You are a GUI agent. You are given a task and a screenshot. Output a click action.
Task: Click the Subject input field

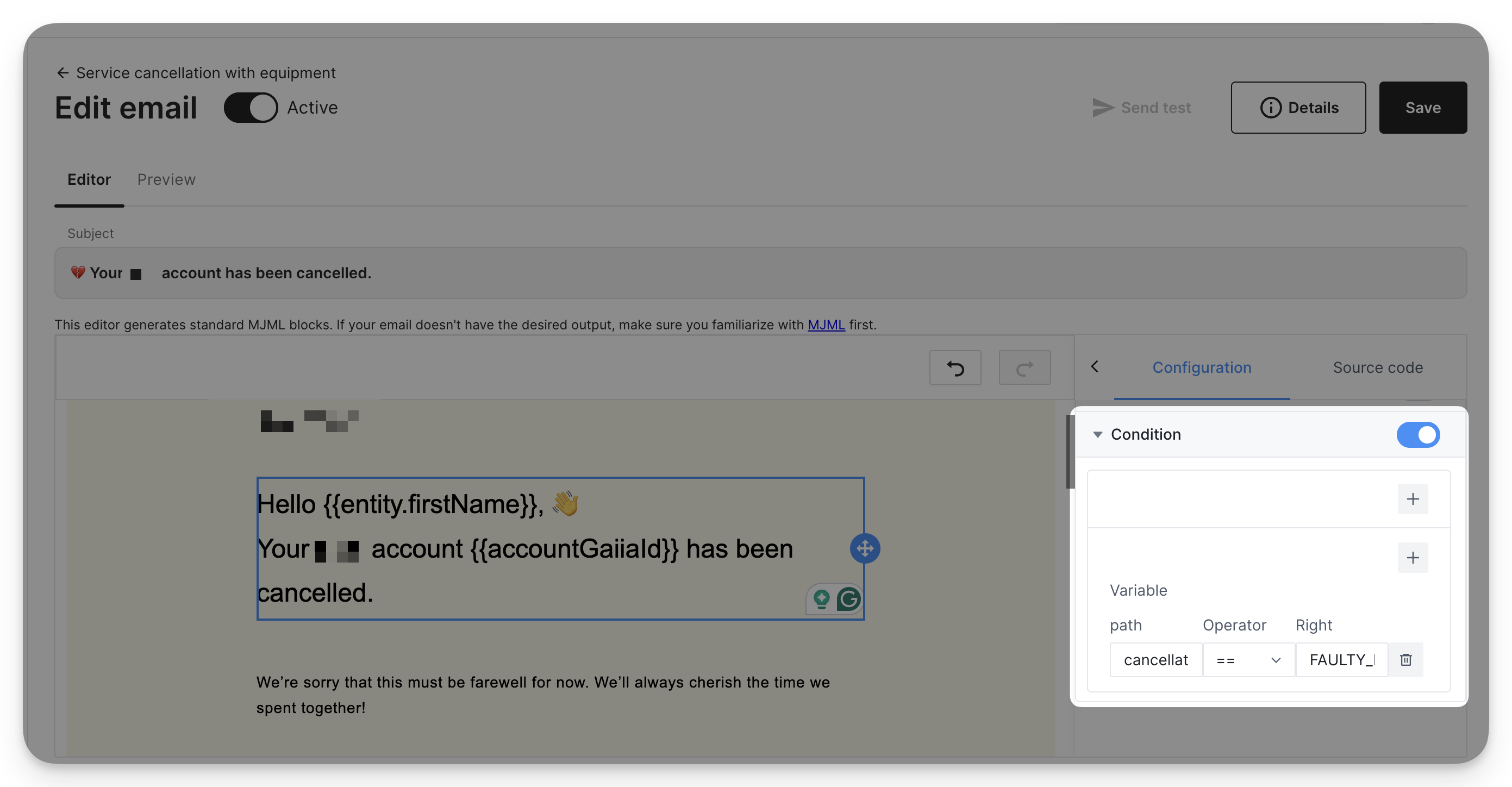pos(761,273)
